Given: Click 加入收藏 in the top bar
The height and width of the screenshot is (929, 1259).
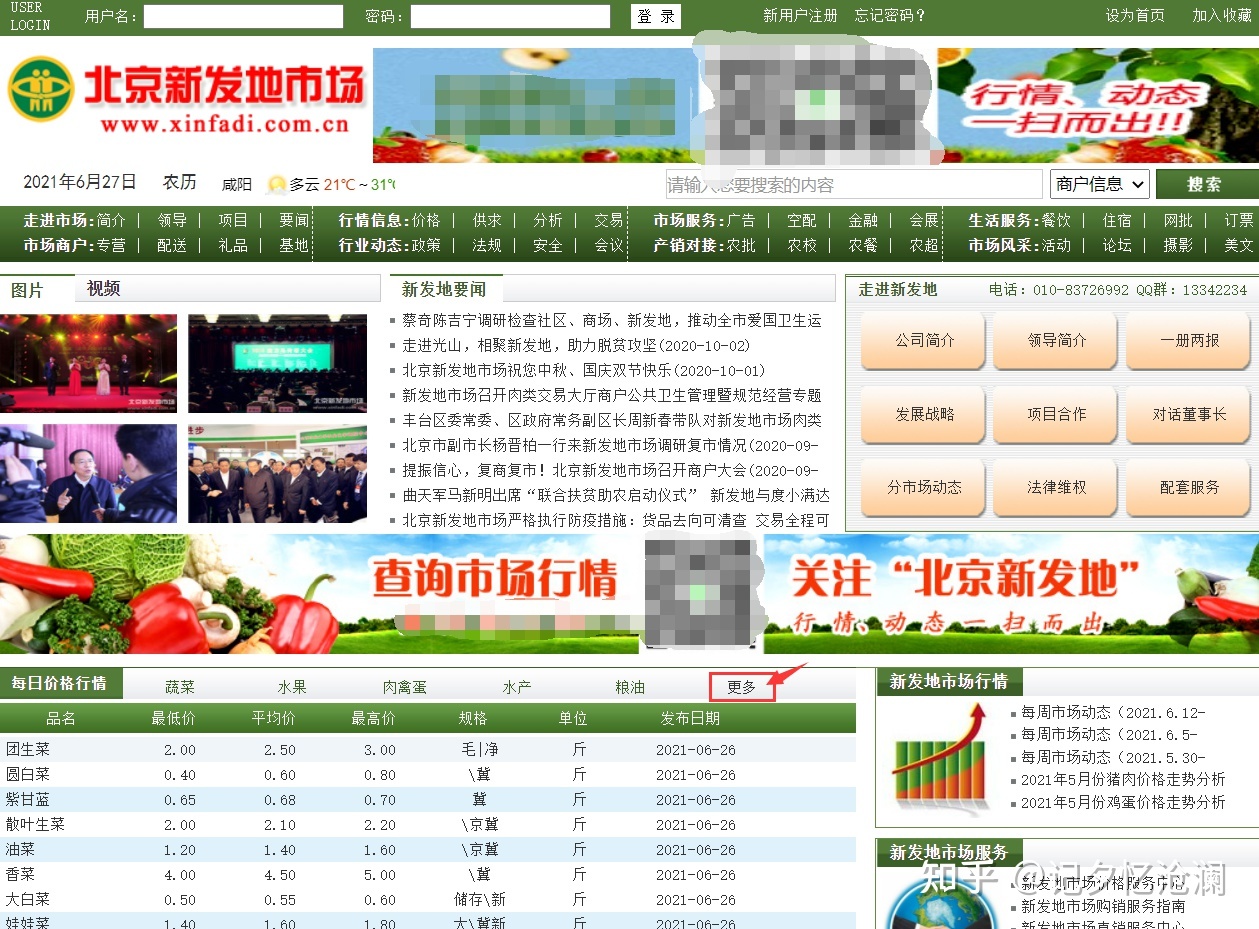Looking at the screenshot, I should 1222,16.
